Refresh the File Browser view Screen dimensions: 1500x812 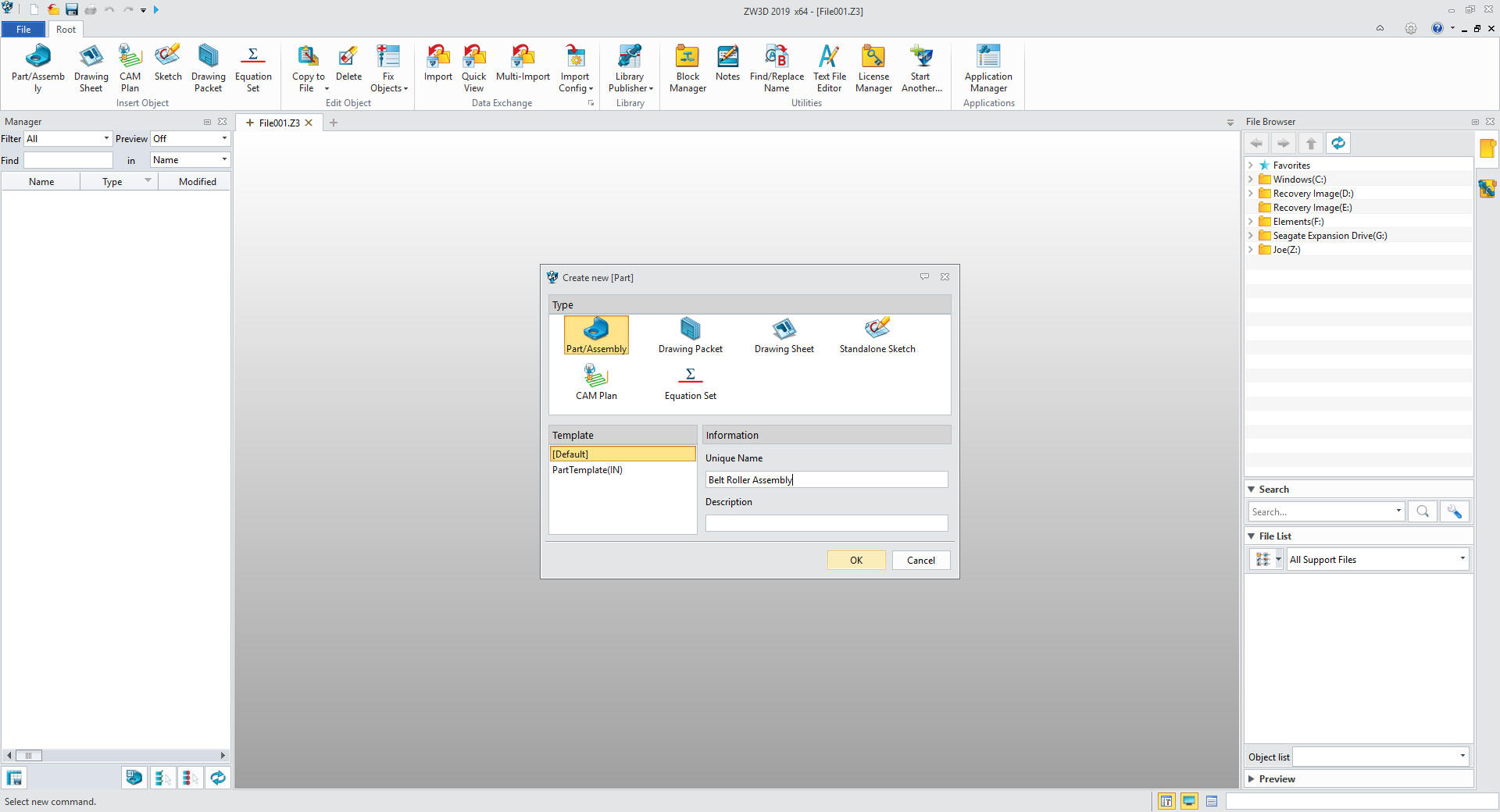coord(1338,144)
